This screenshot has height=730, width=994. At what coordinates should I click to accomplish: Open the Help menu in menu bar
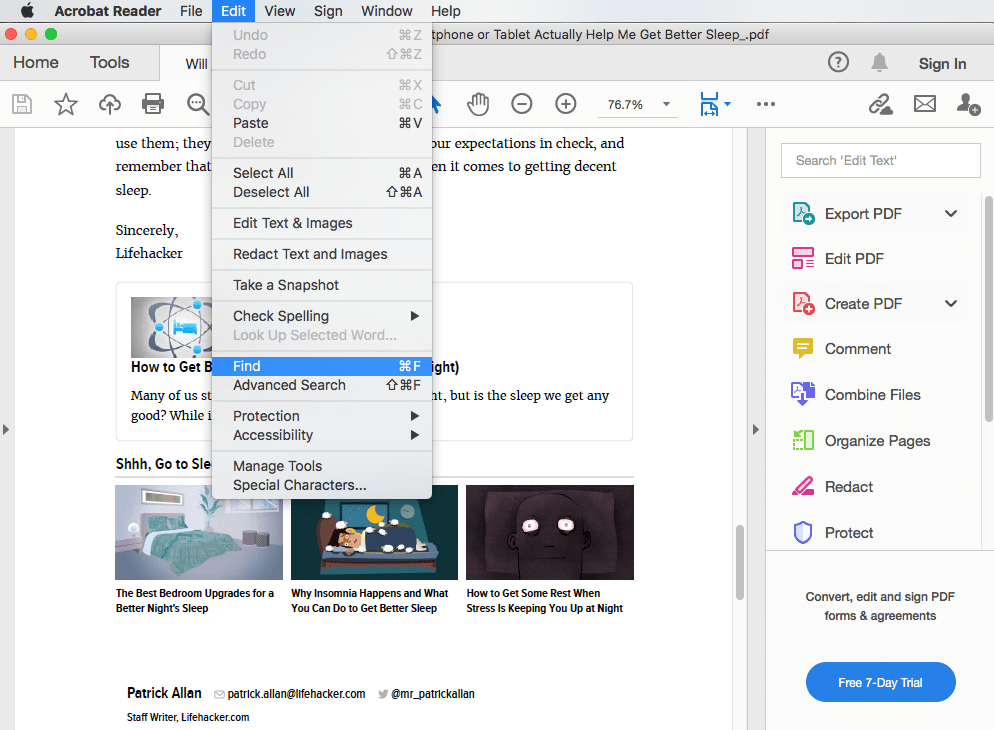pyautogui.click(x=446, y=11)
